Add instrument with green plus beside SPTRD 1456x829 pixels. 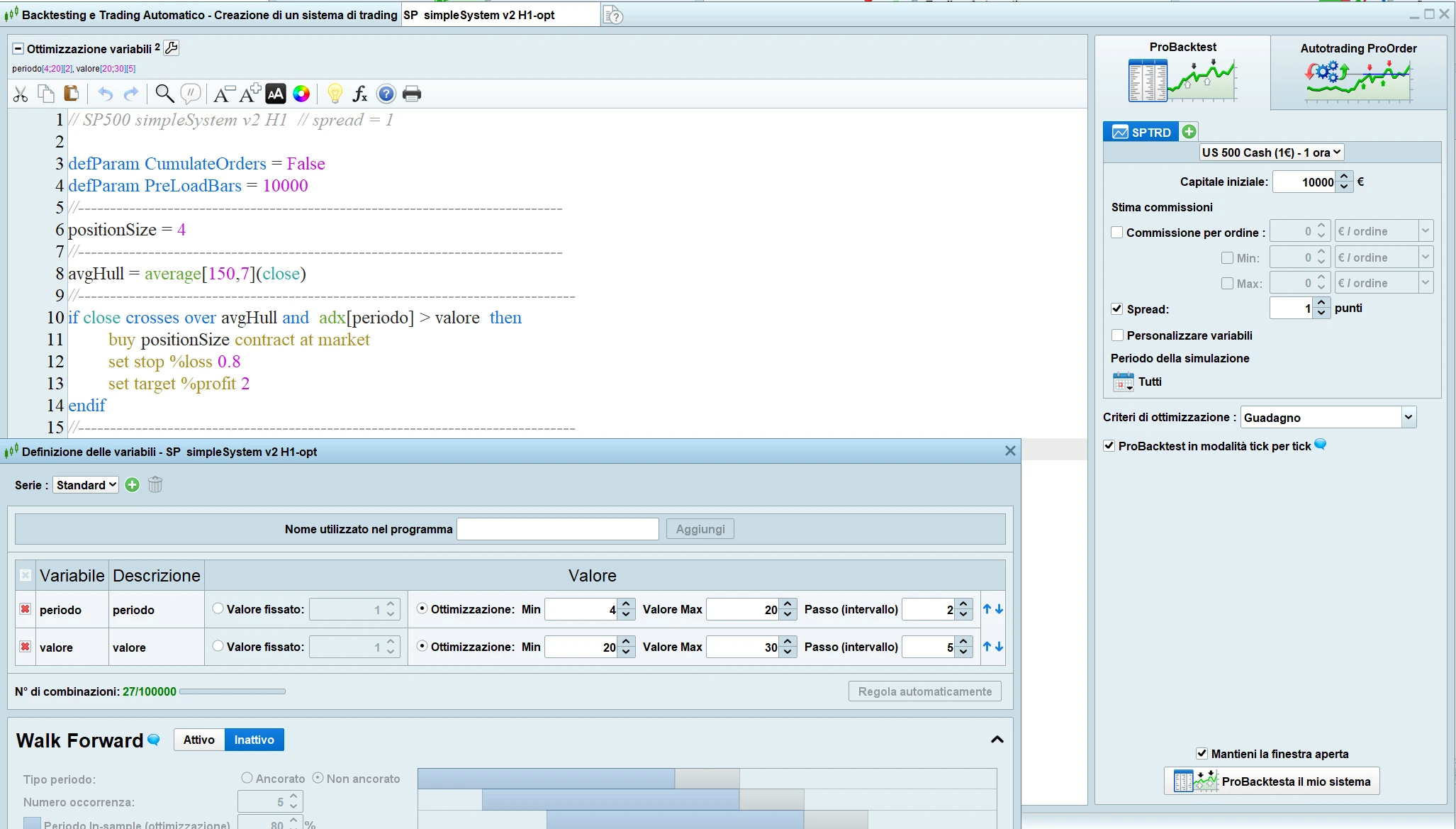[x=1189, y=131]
